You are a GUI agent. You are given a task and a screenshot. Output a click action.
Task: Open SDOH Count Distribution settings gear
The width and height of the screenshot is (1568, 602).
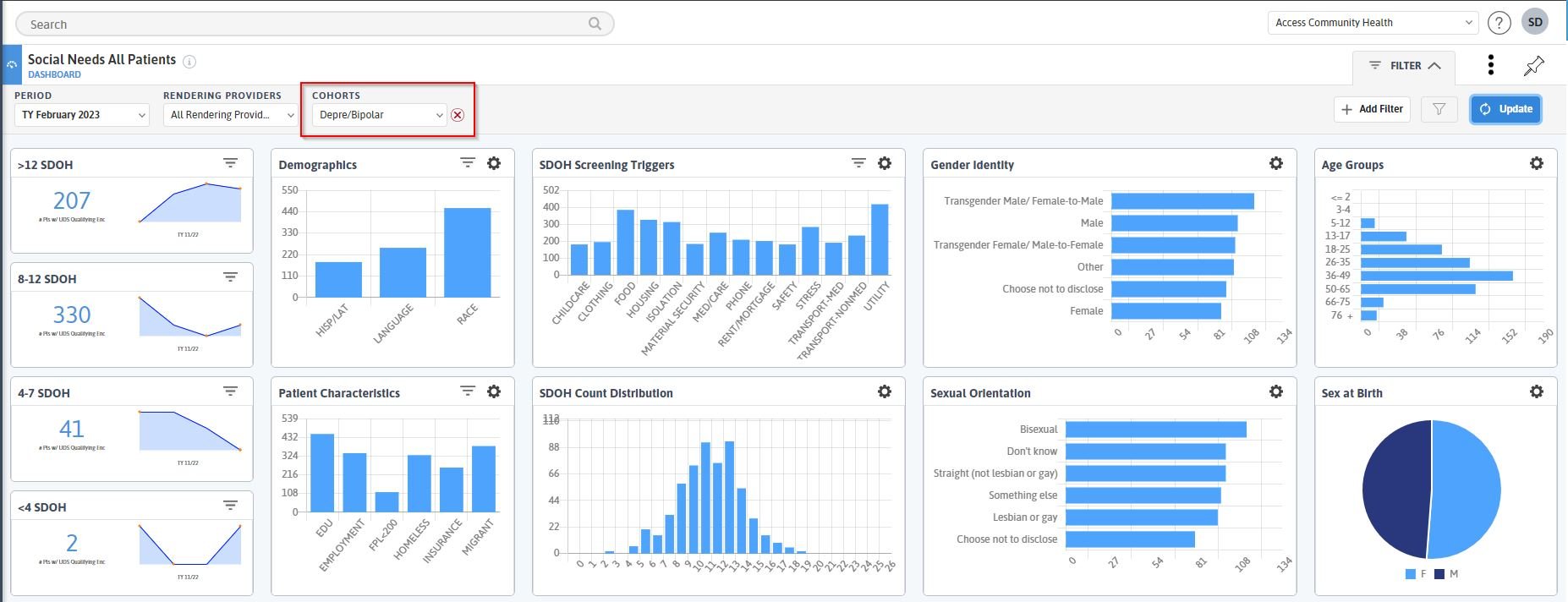tap(884, 391)
